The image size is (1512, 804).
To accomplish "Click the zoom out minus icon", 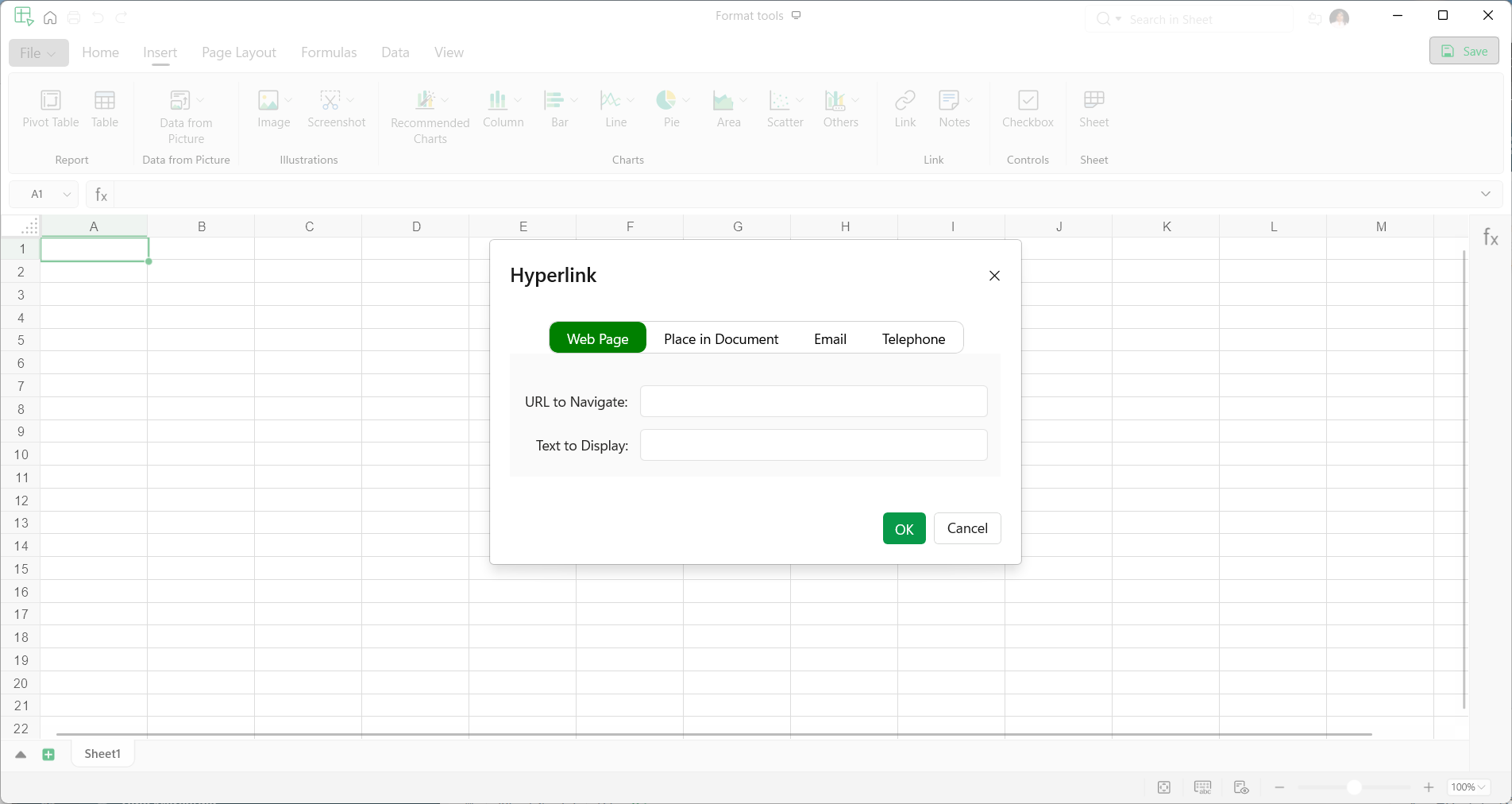I will tap(1279, 787).
